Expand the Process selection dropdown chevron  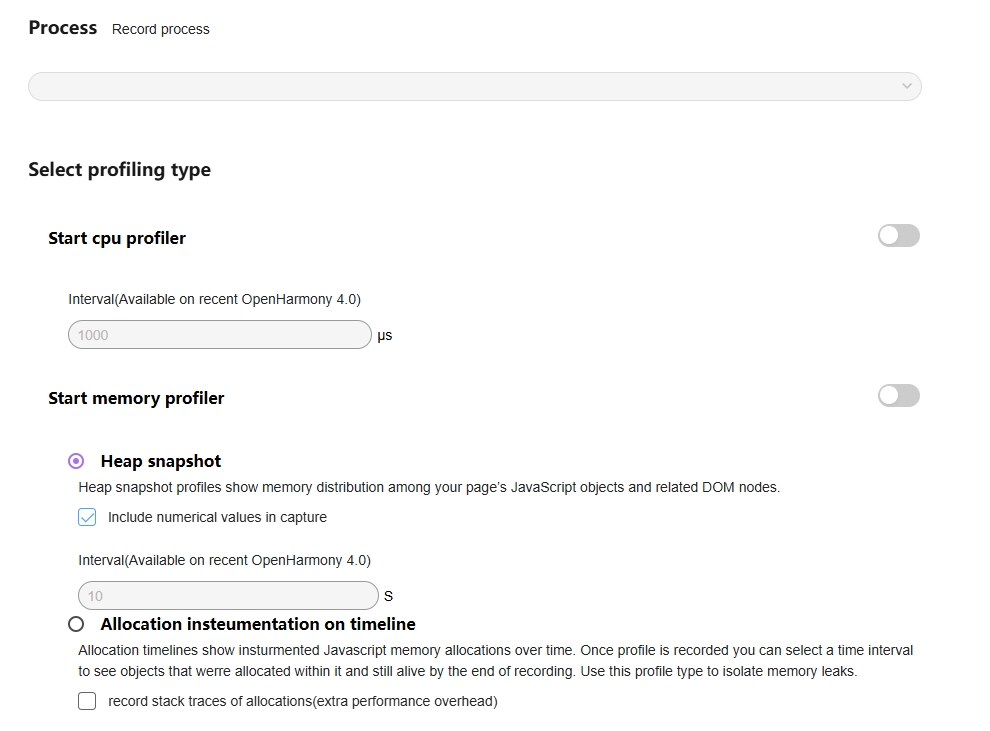pyautogui.click(x=906, y=86)
